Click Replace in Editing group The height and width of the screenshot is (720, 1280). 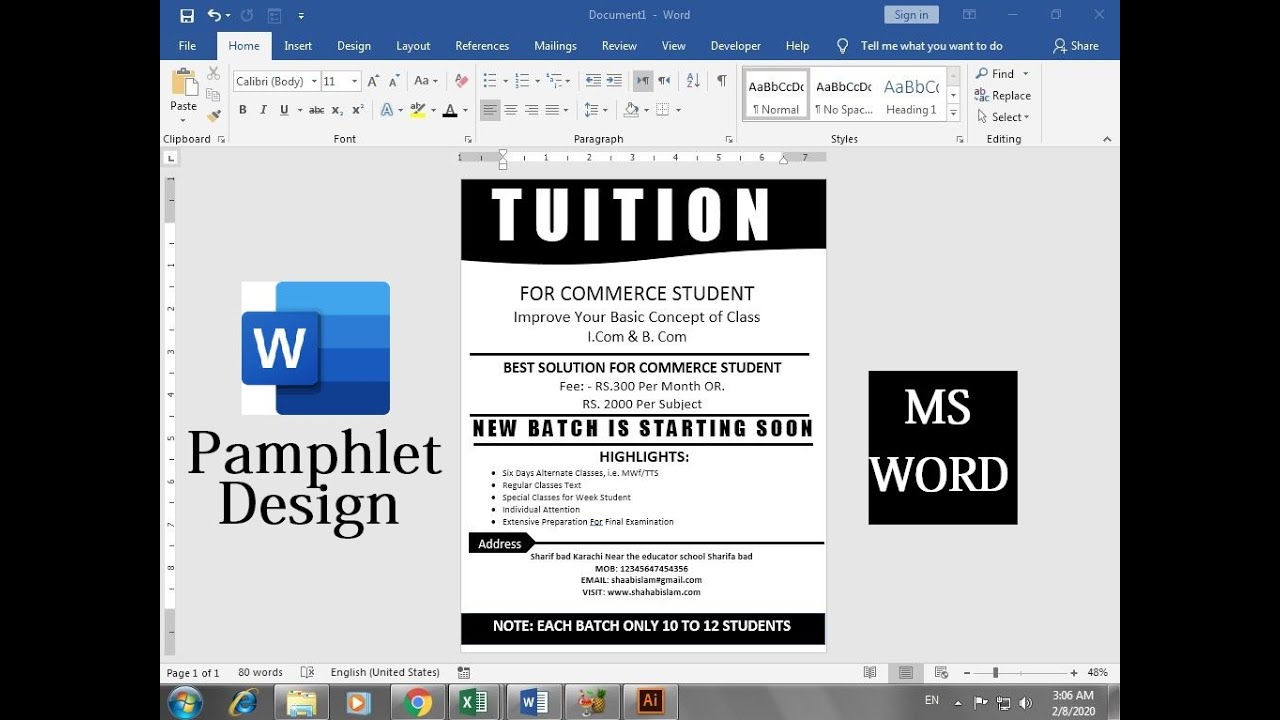click(1003, 96)
